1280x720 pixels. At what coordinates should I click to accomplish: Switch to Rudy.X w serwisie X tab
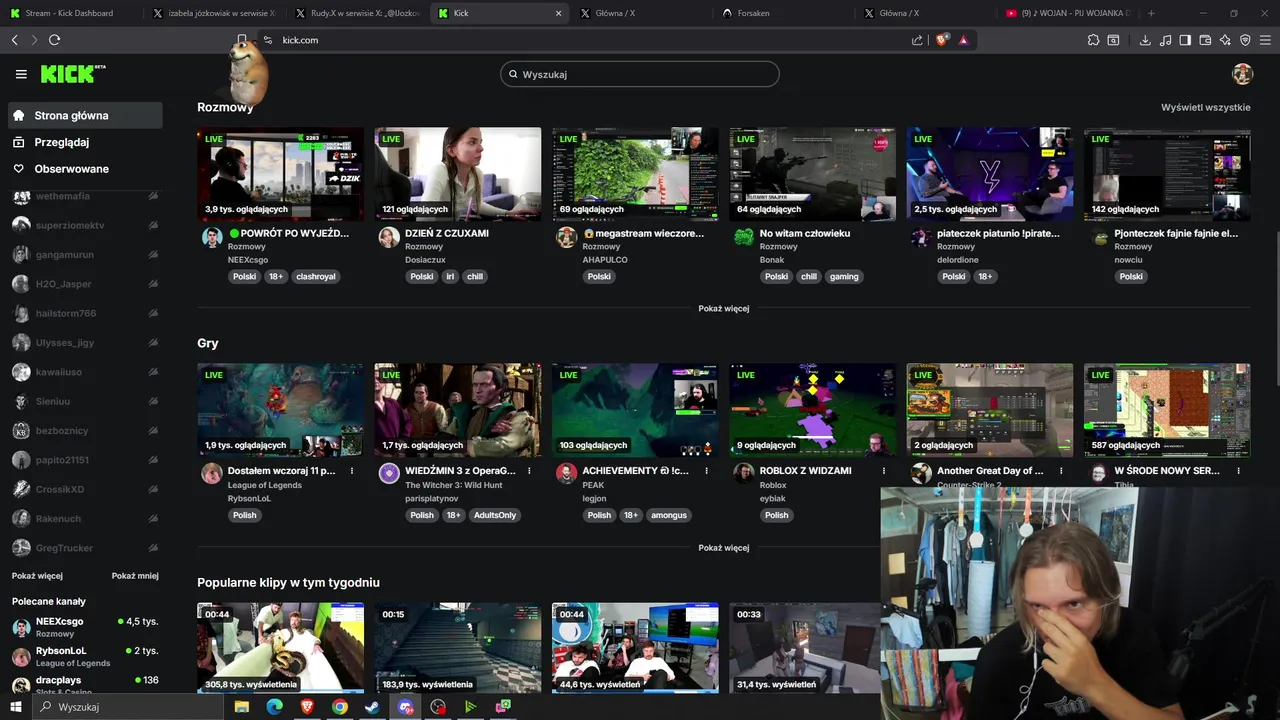tap(357, 13)
